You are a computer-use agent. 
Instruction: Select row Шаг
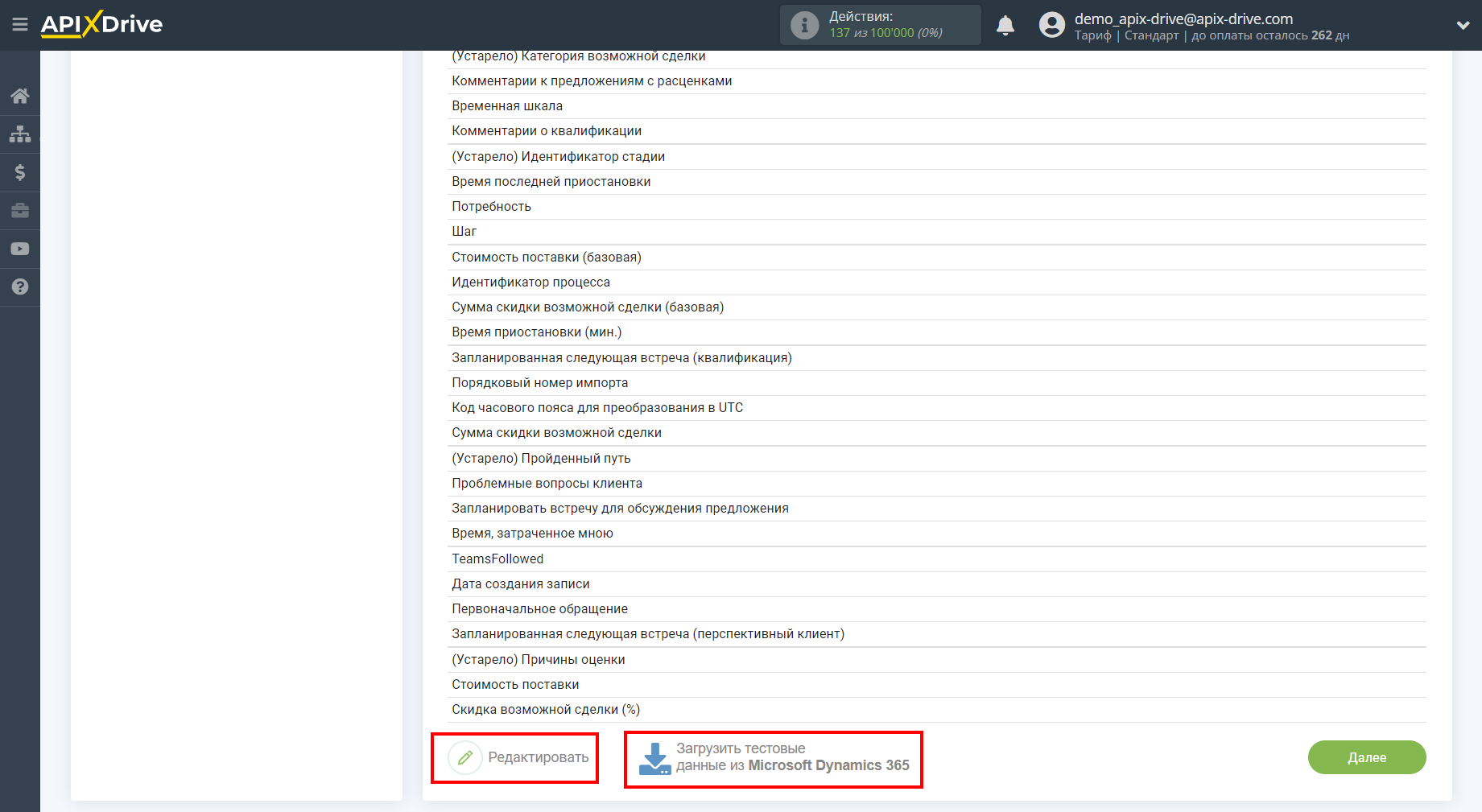click(937, 232)
